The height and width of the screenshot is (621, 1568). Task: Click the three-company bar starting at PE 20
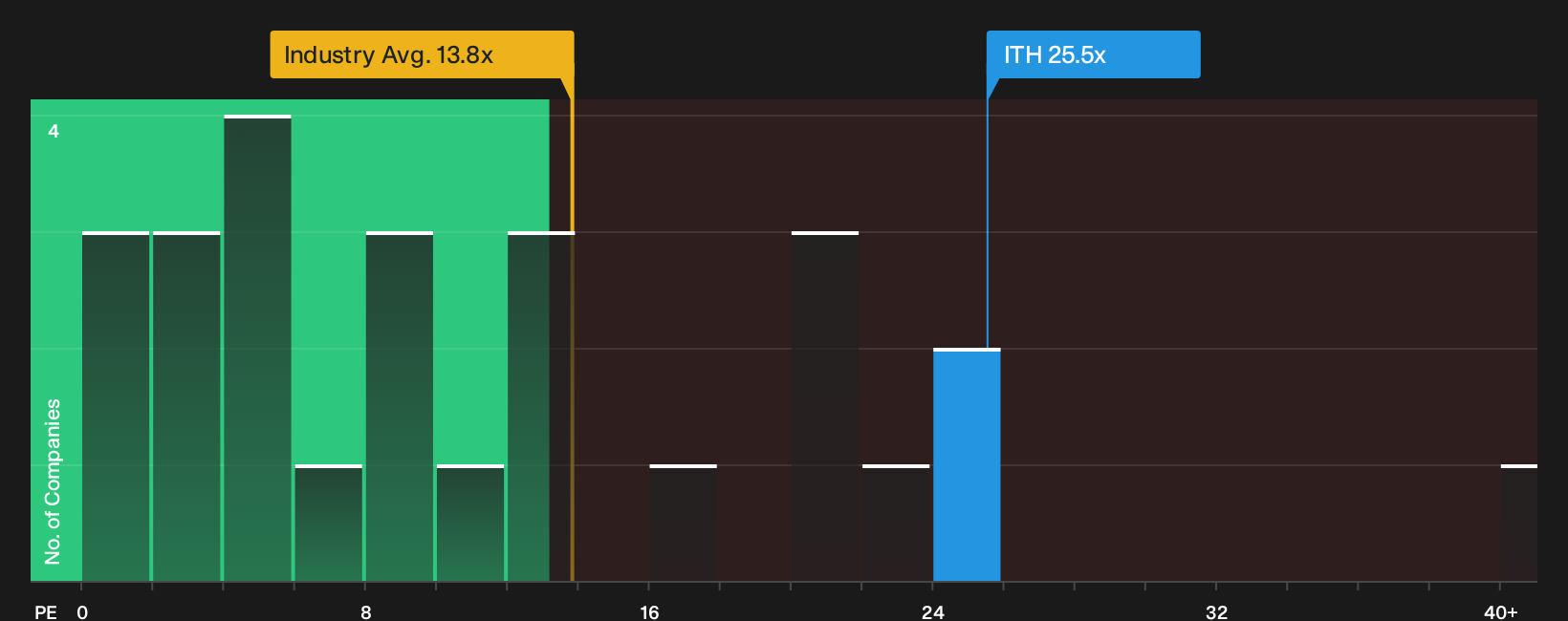point(825,407)
